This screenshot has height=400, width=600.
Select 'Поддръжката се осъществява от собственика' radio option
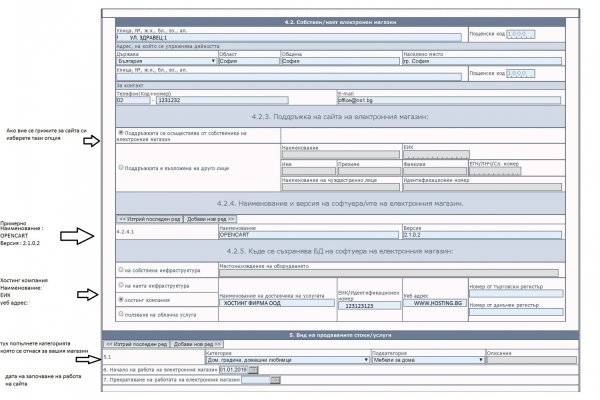(x=120, y=132)
